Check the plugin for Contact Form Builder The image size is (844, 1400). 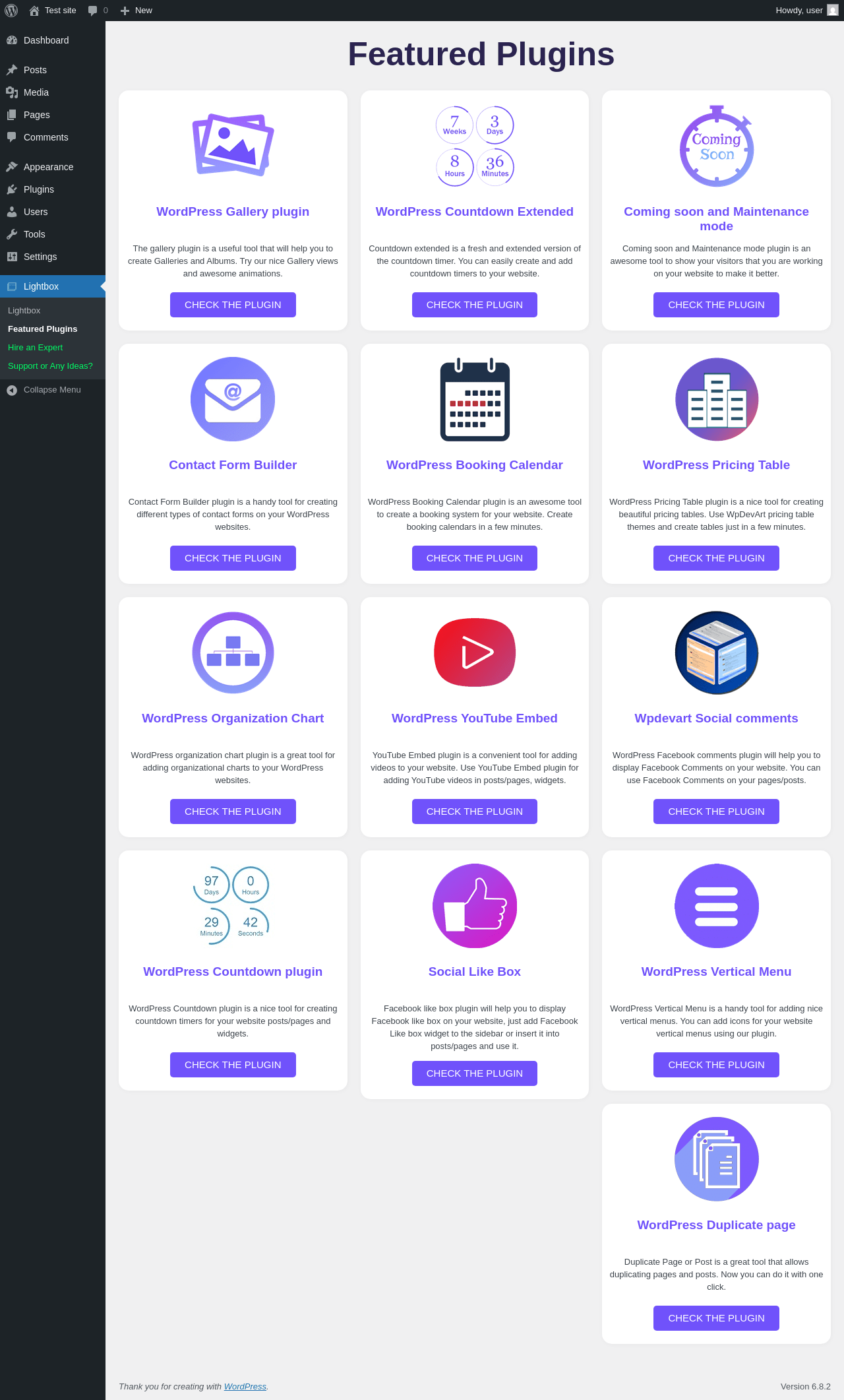tap(233, 558)
